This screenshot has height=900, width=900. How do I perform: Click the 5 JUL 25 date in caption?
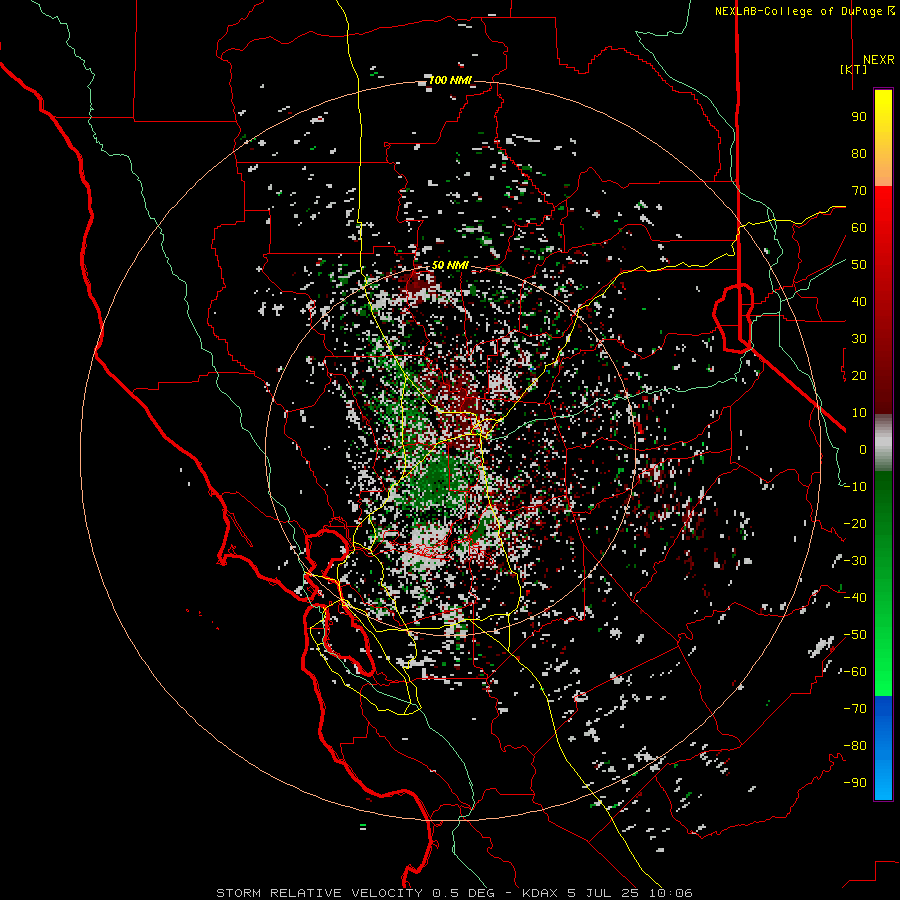(603, 893)
